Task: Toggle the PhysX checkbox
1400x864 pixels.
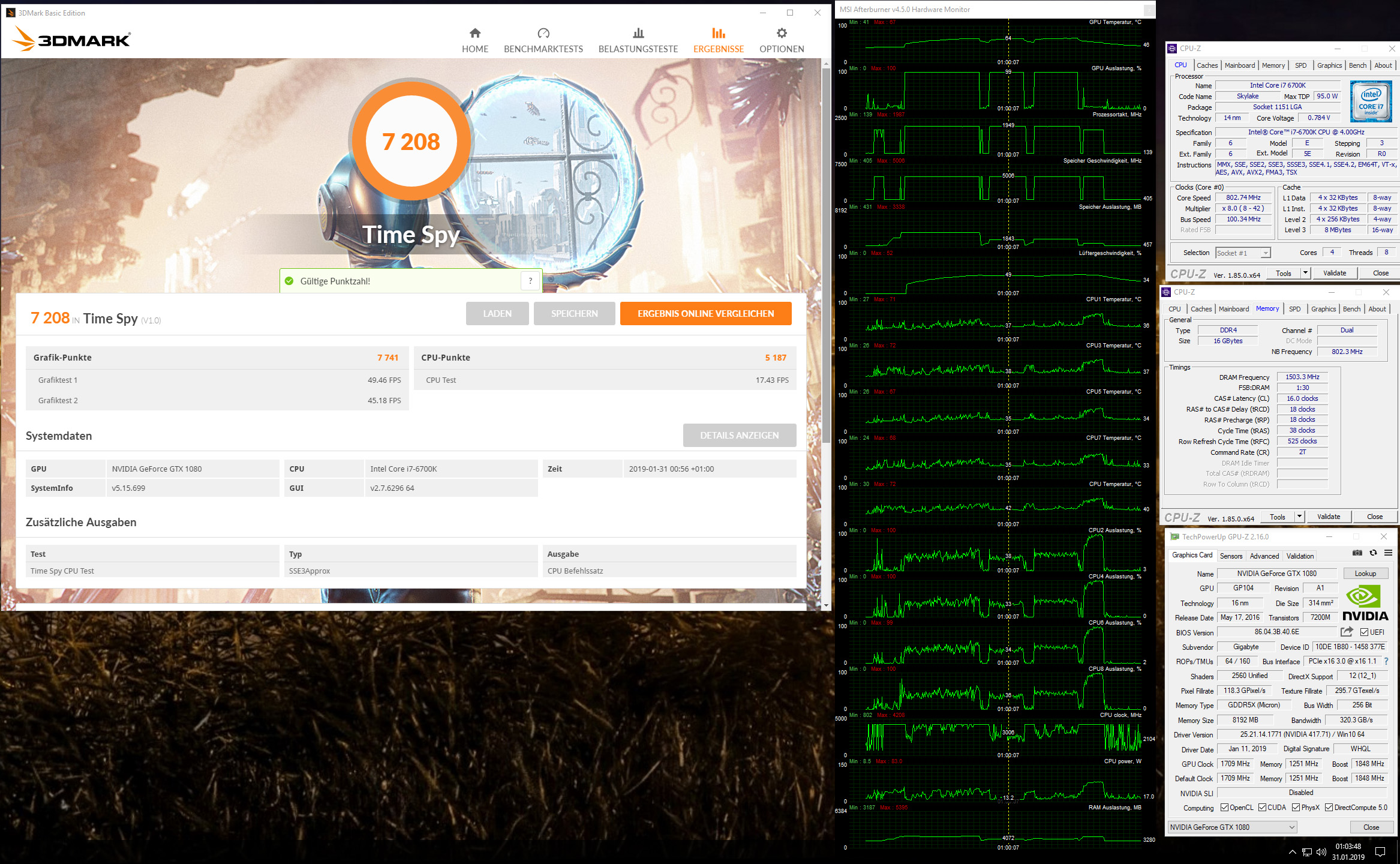Action: click(1296, 808)
